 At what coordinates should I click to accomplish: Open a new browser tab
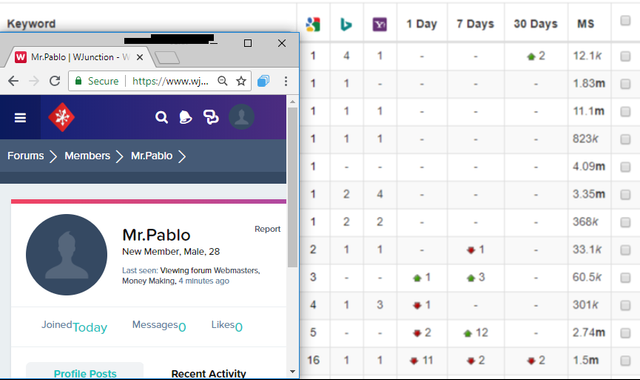pyautogui.click(x=167, y=58)
